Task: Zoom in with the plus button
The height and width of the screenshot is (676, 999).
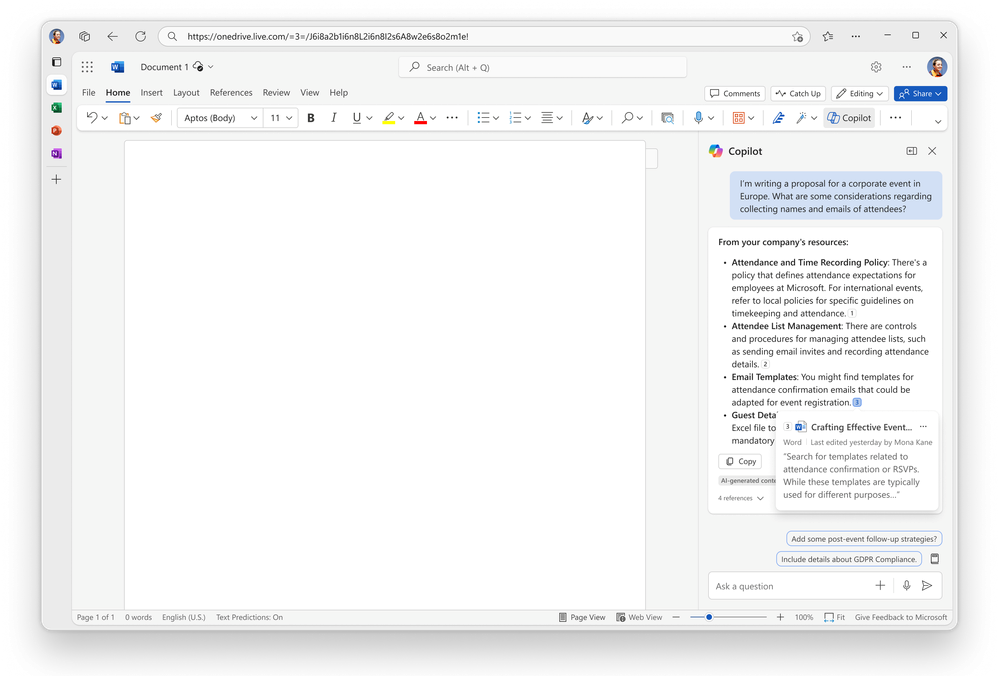Action: (780, 617)
